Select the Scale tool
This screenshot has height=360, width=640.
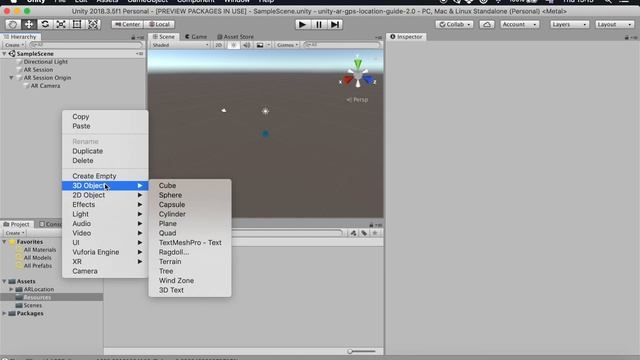(61, 24)
